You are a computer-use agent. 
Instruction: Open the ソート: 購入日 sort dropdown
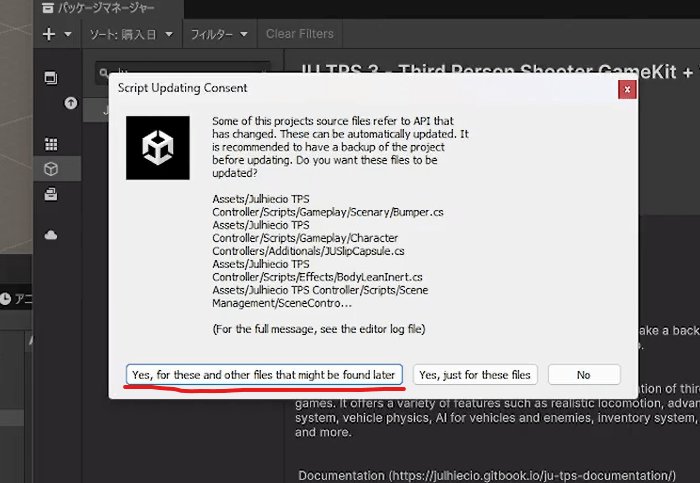[132, 34]
